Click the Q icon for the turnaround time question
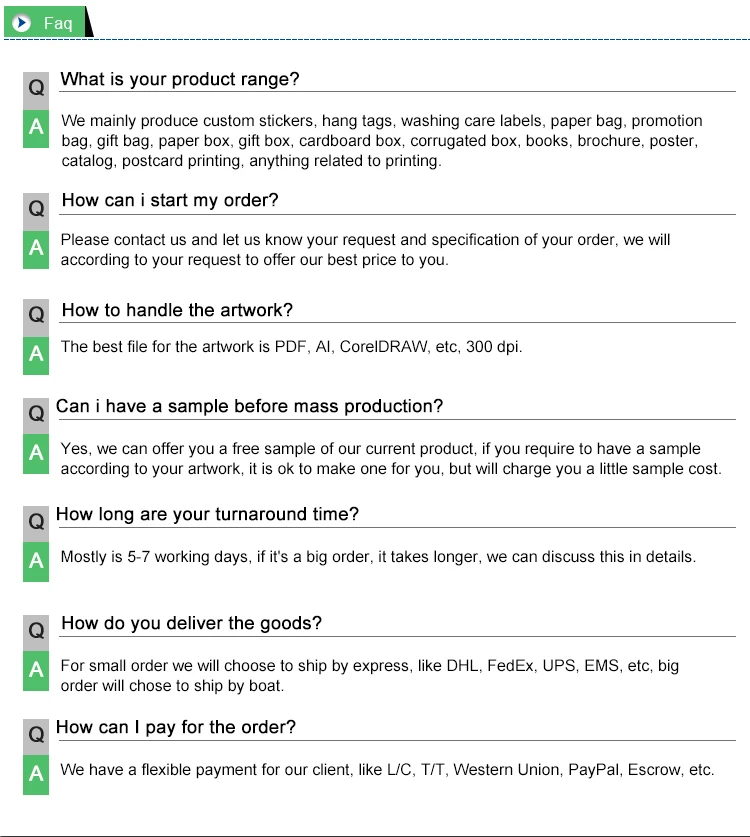The image size is (750, 837). tap(36, 522)
